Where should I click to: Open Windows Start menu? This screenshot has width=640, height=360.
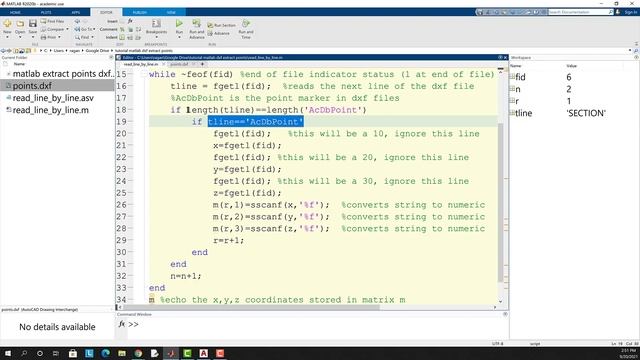tap(8, 353)
